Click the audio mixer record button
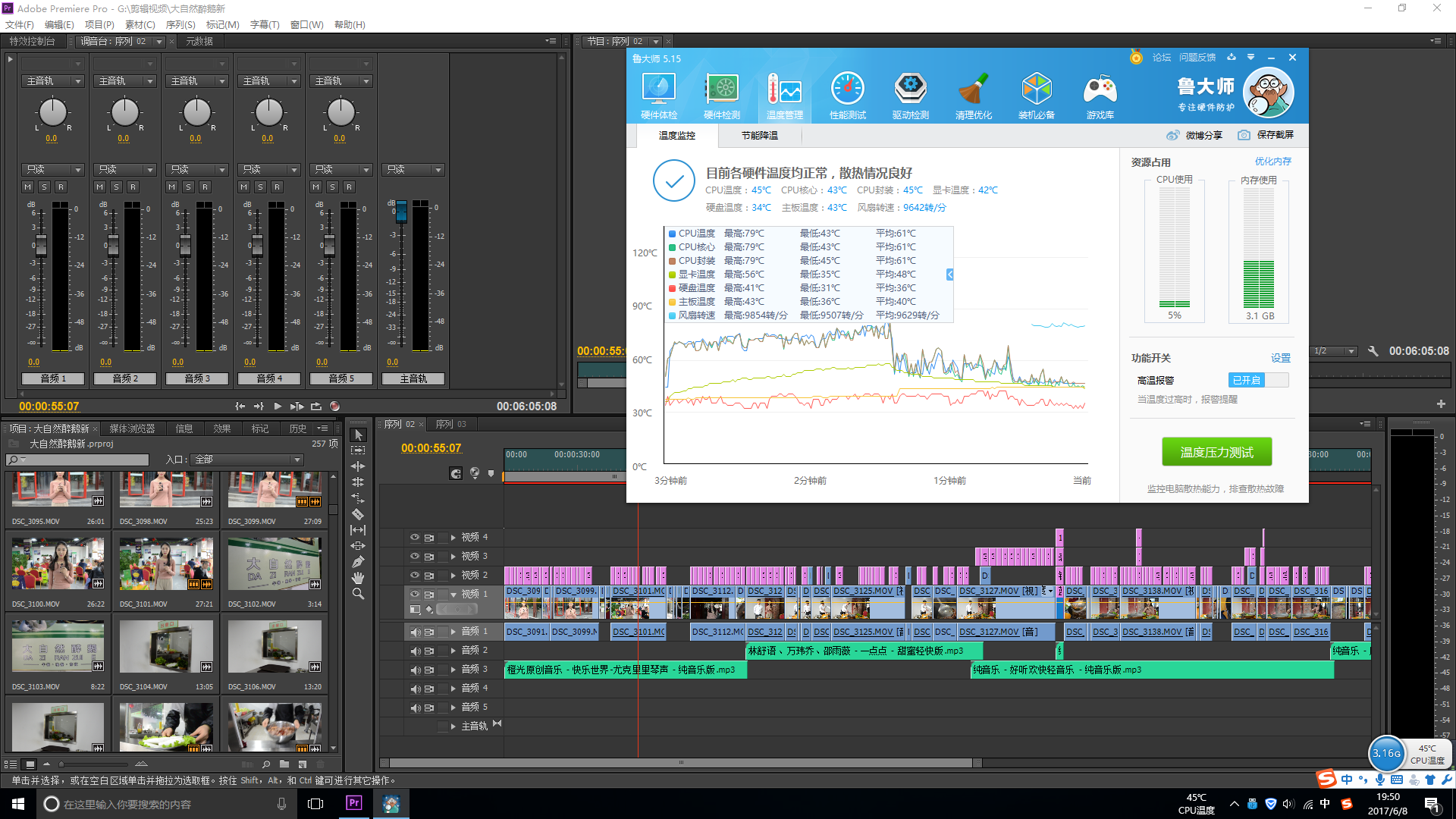This screenshot has width=1456, height=819. click(x=334, y=406)
